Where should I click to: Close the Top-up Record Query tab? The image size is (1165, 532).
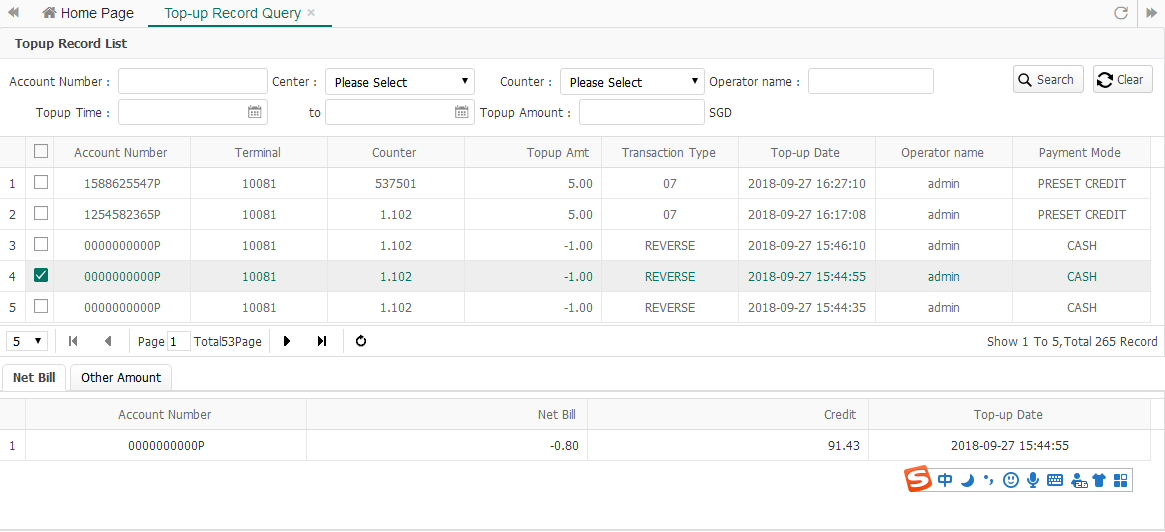(311, 13)
